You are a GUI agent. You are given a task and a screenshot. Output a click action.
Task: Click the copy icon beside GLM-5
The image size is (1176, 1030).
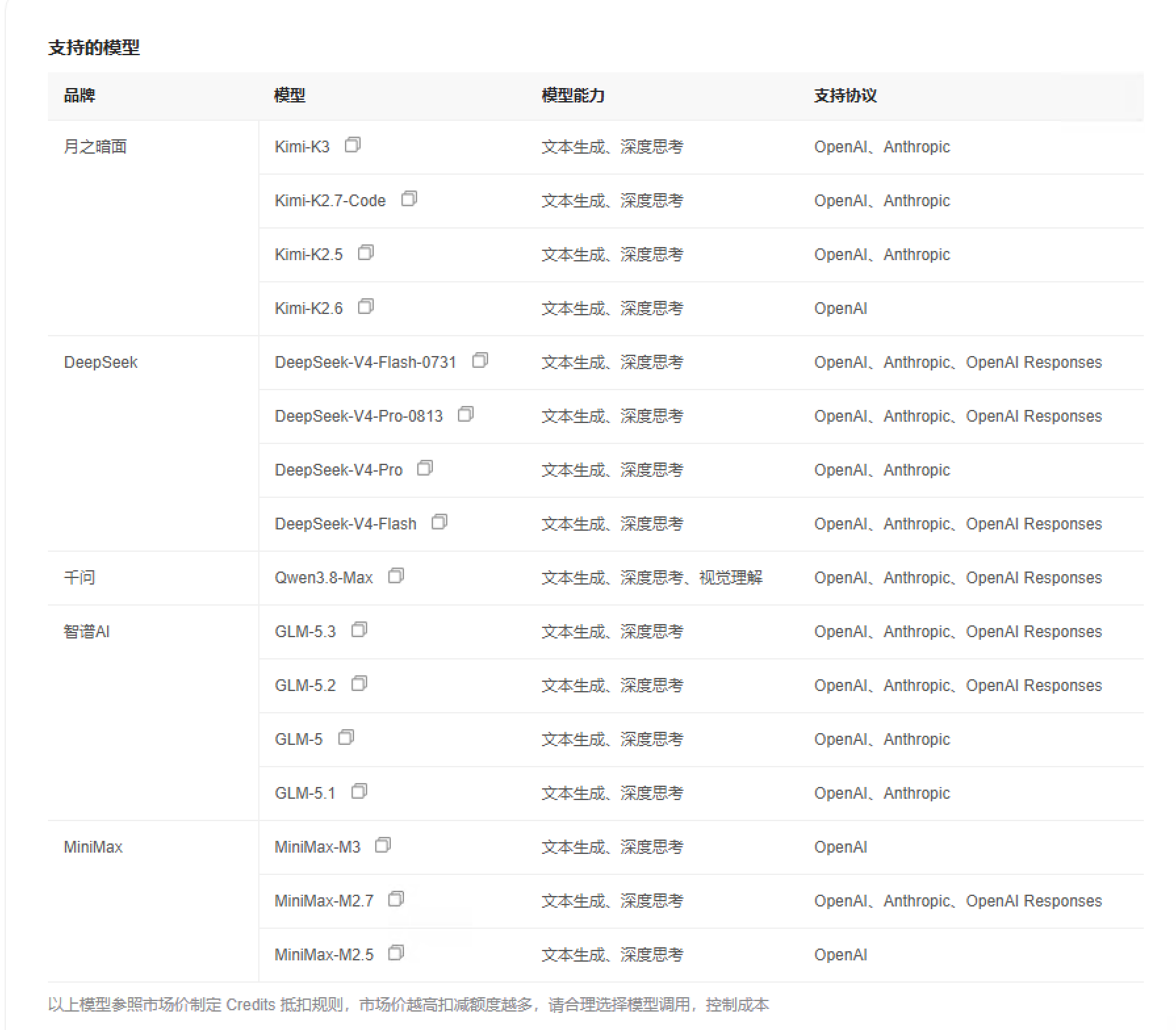pos(346,738)
